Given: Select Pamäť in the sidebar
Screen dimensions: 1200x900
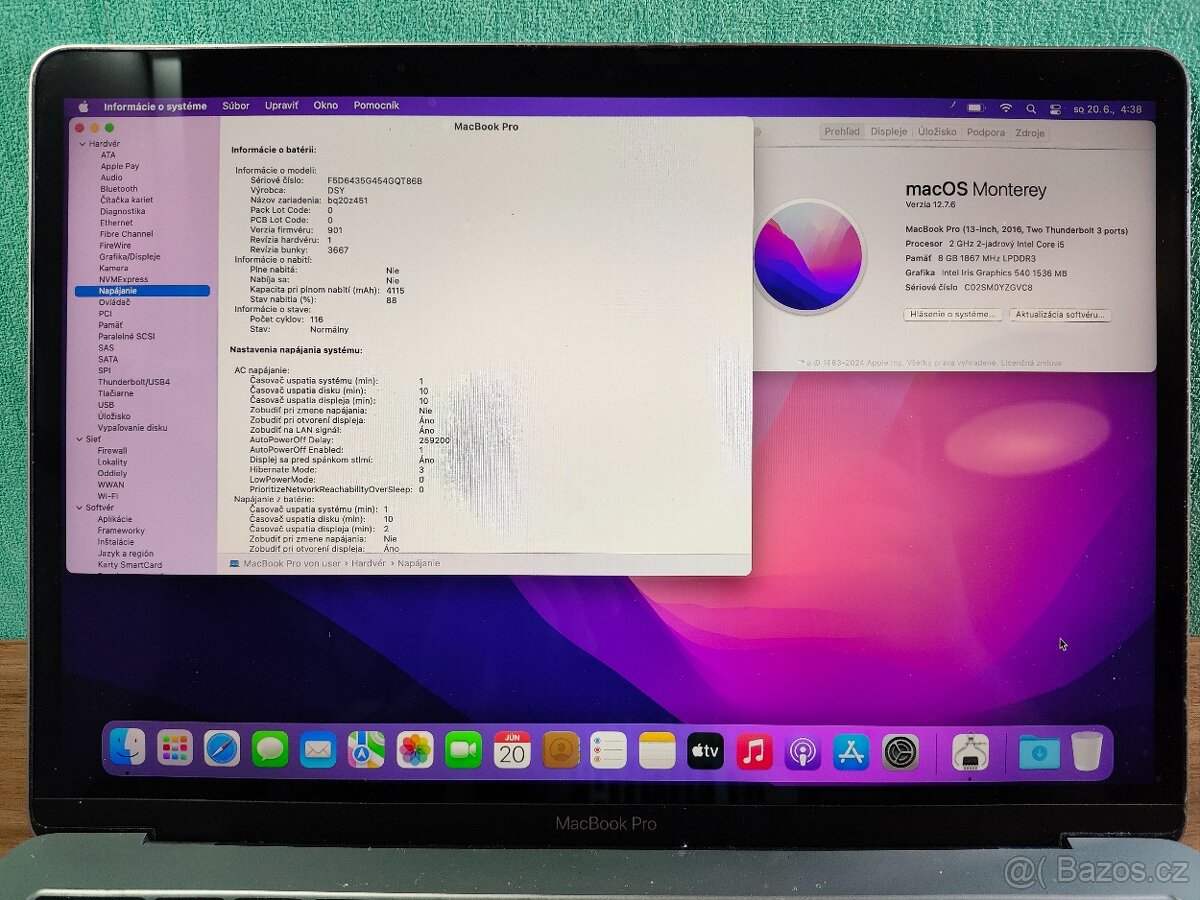Looking at the screenshot, I should pos(110,325).
